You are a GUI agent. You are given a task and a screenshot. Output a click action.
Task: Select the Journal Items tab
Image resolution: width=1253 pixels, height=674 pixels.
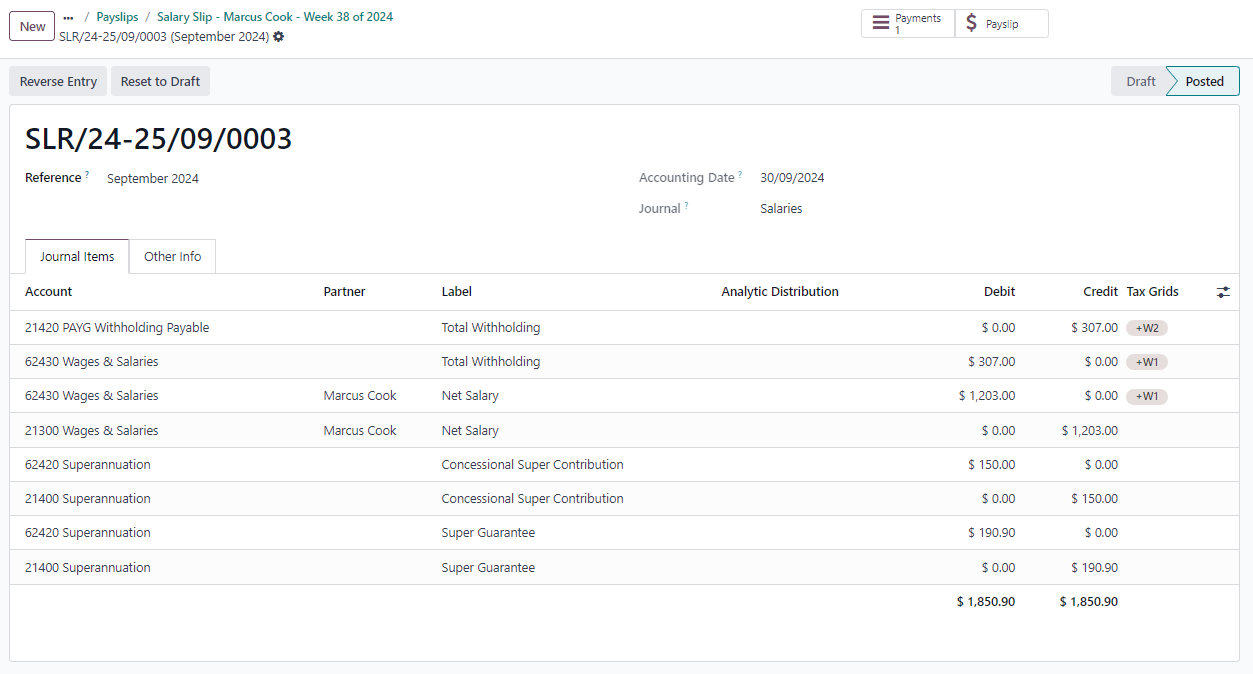pos(77,257)
